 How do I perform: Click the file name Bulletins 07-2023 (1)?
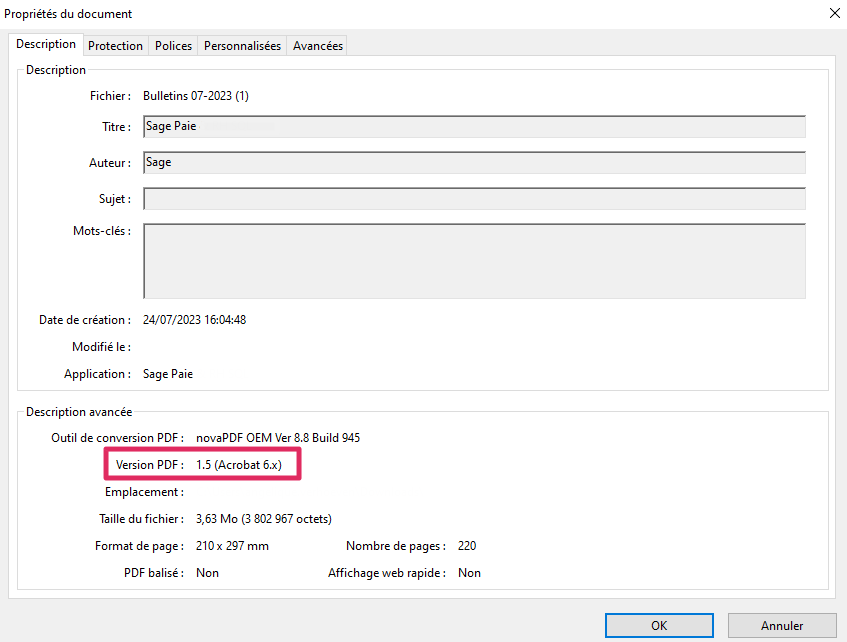click(x=196, y=96)
